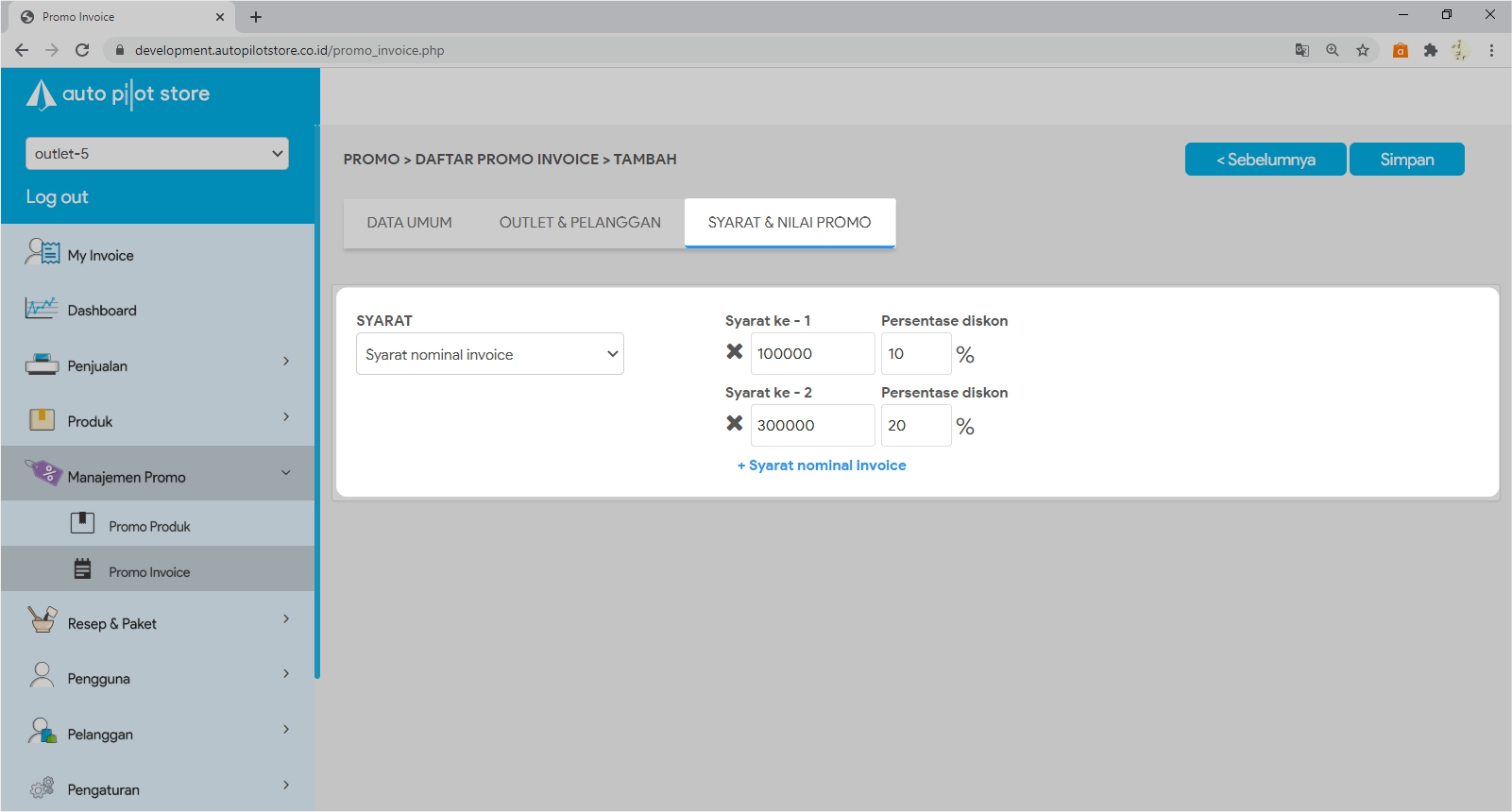Open the Syarat nominal invoice dropdown

(x=489, y=354)
